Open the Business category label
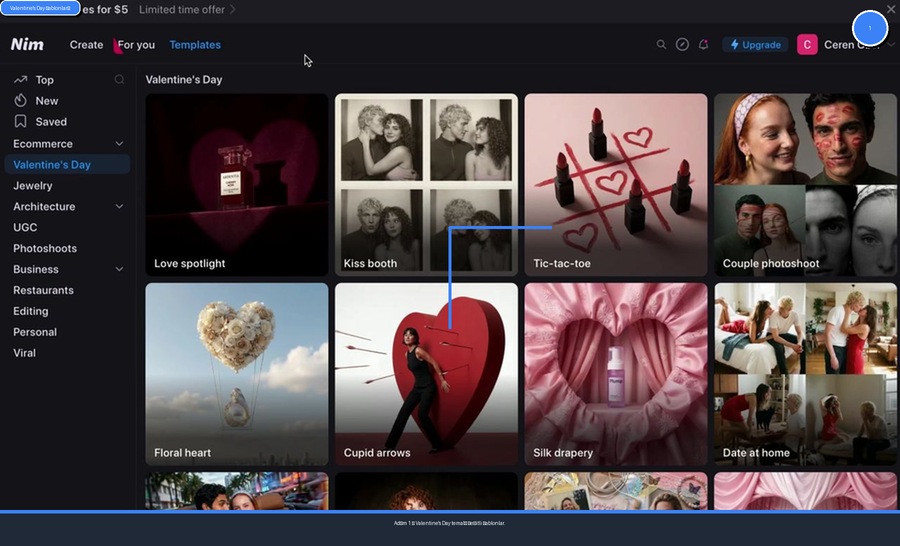This screenshot has height=546, width=900. [36, 269]
